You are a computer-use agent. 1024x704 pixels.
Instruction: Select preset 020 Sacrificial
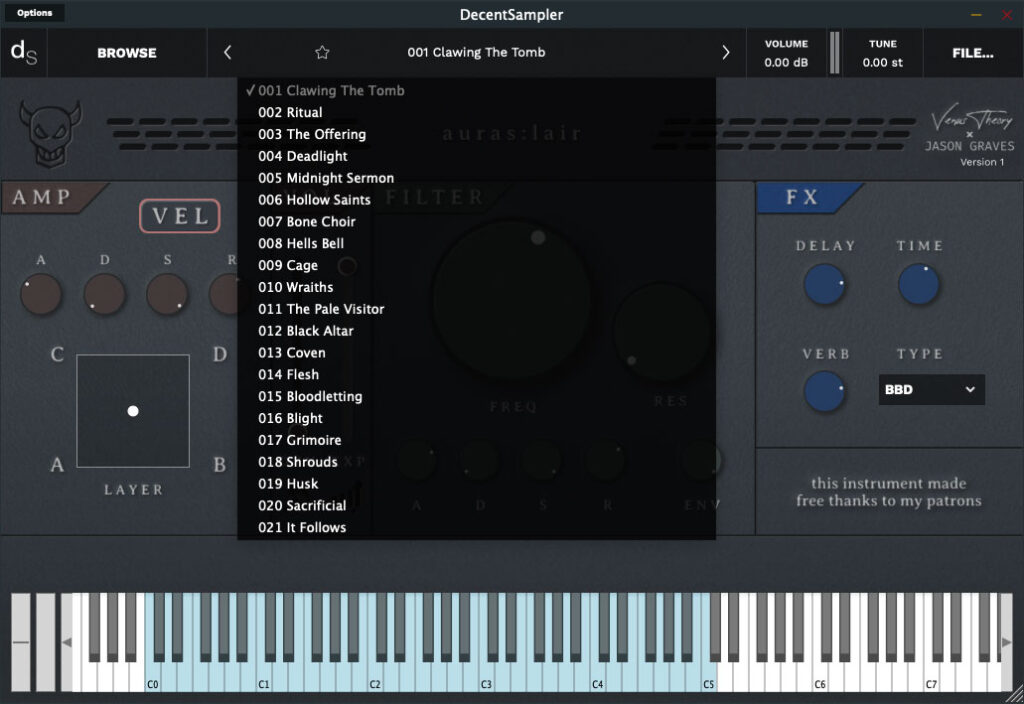(477, 506)
